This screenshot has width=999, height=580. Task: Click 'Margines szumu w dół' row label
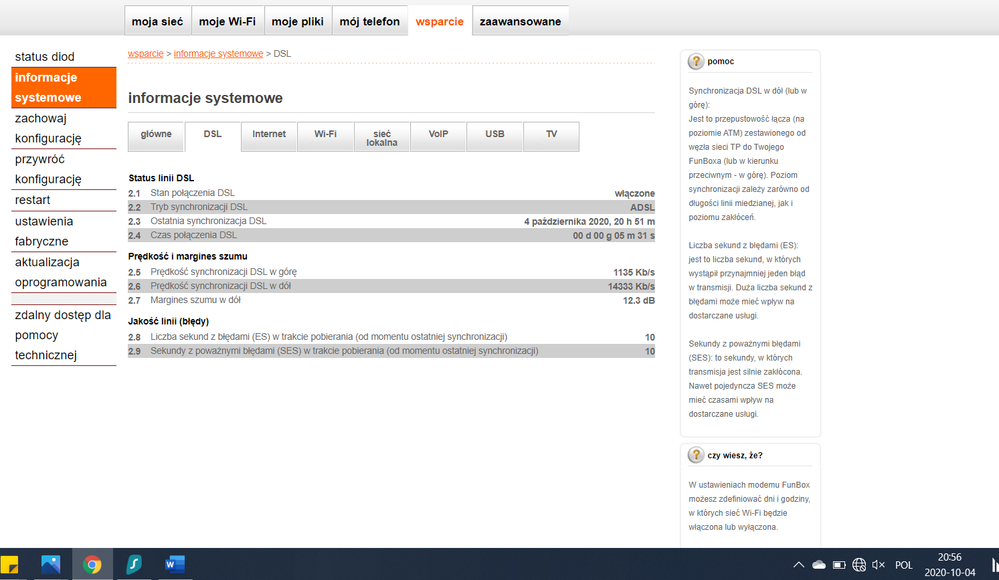[196, 300]
